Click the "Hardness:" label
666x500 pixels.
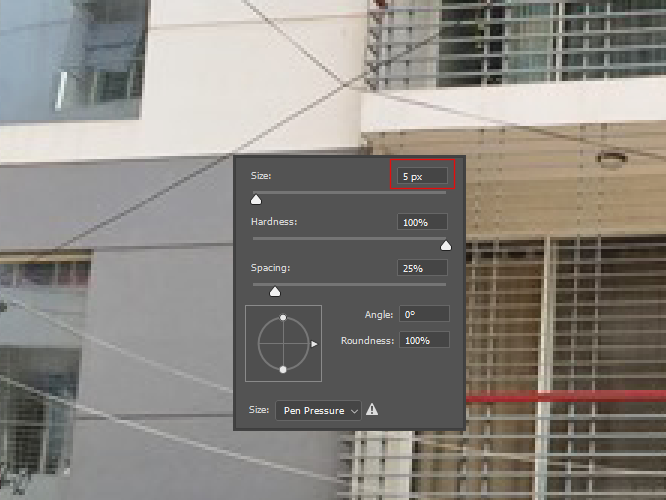click(274, 222)
